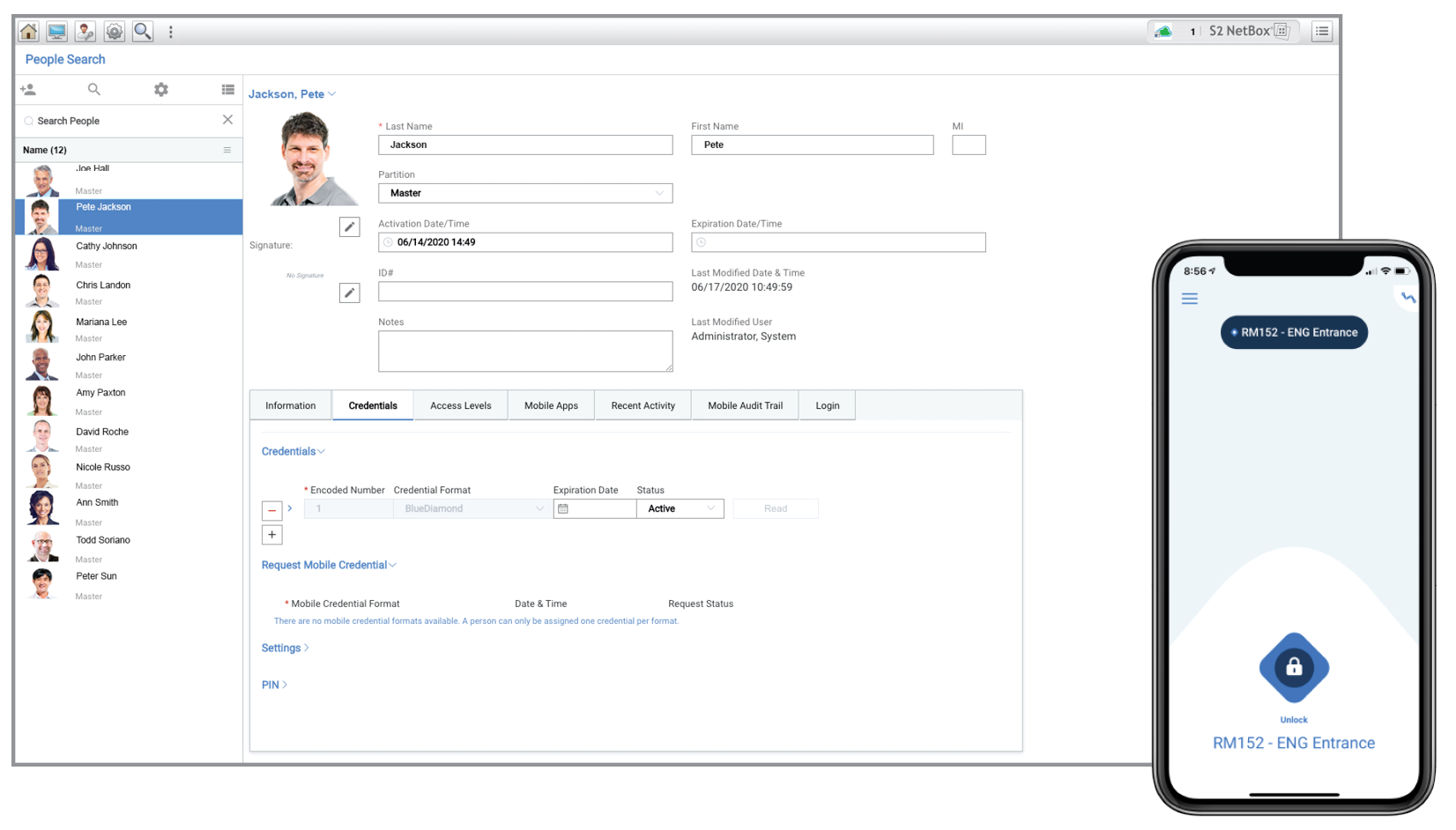Image resolution: width=1456 pixels, height=830 pixels.
Task: Open the monitor icon in top toolbar
Action: tap(57, 32)
